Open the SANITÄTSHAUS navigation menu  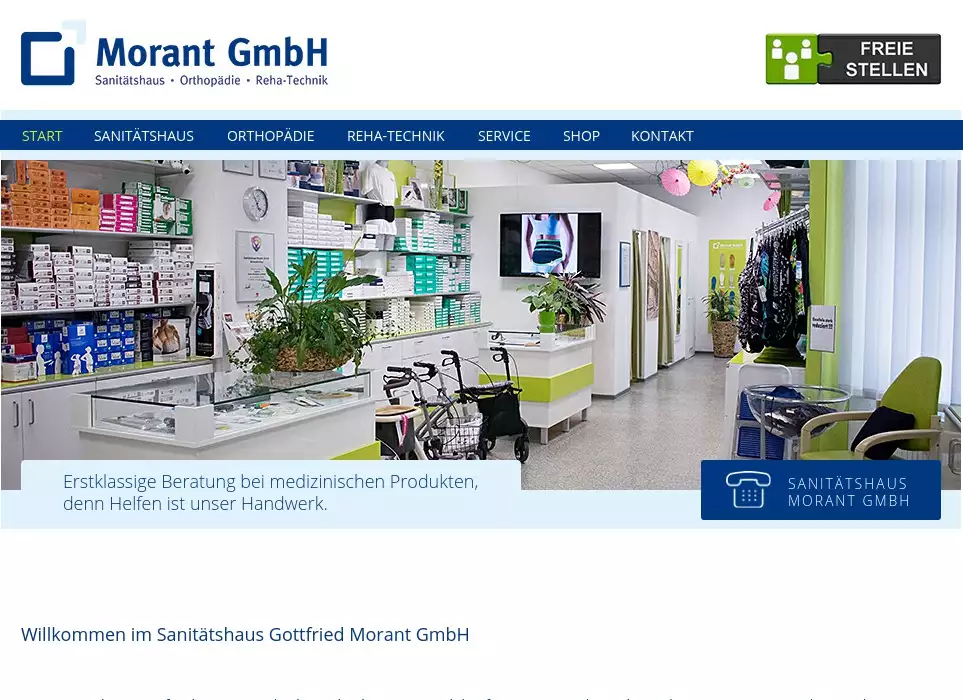point(144,136)
